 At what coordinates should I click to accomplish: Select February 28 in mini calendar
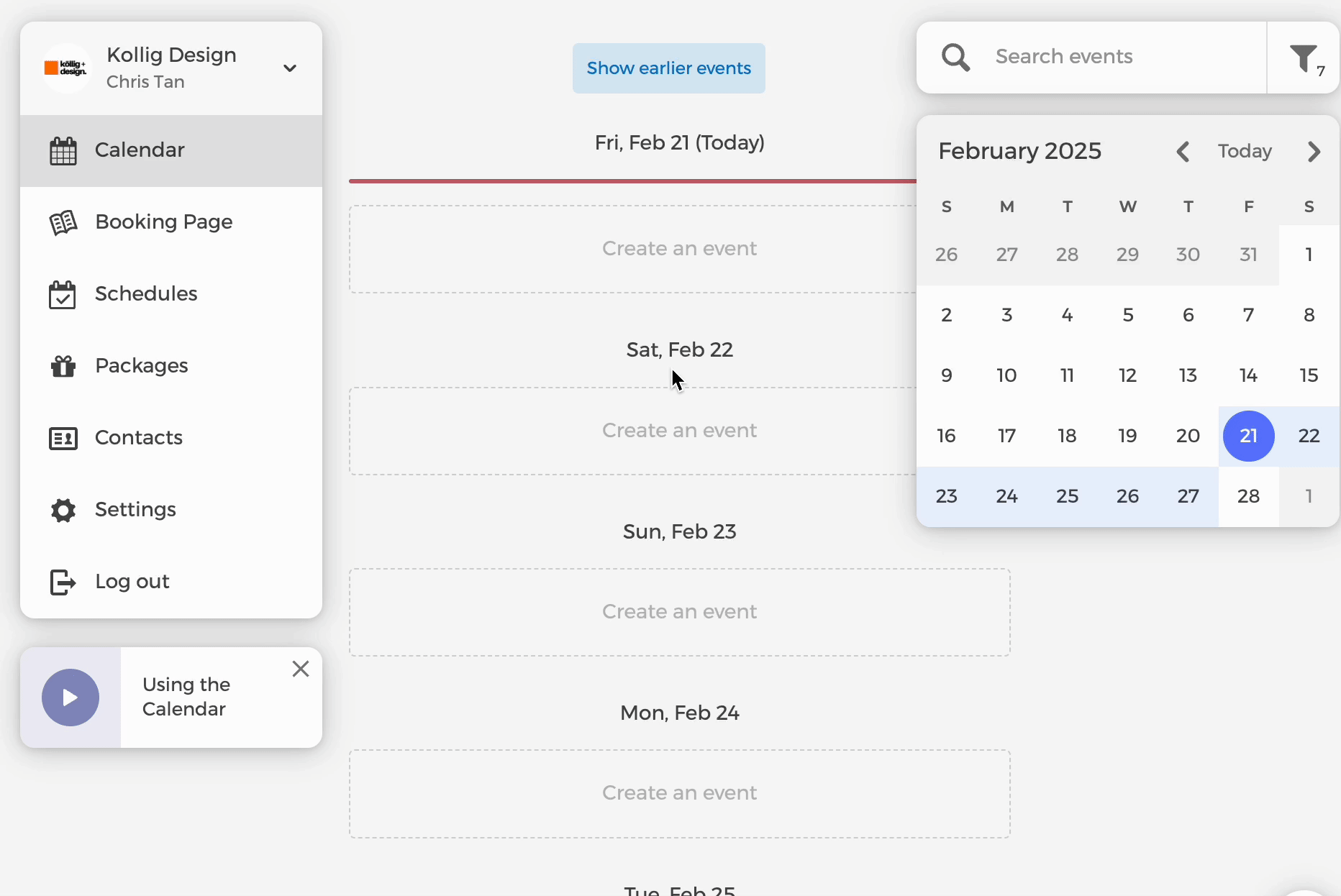(1249, 496)
